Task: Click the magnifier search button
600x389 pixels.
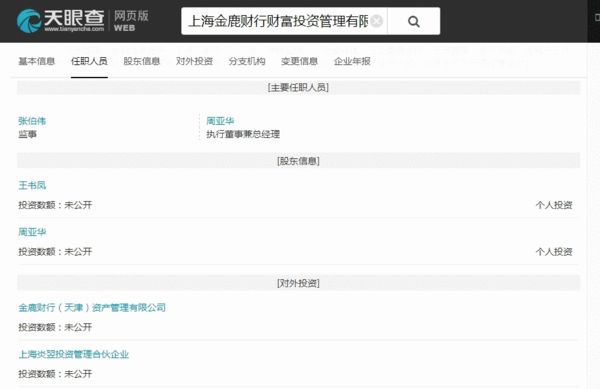Action: click(414, 21)
